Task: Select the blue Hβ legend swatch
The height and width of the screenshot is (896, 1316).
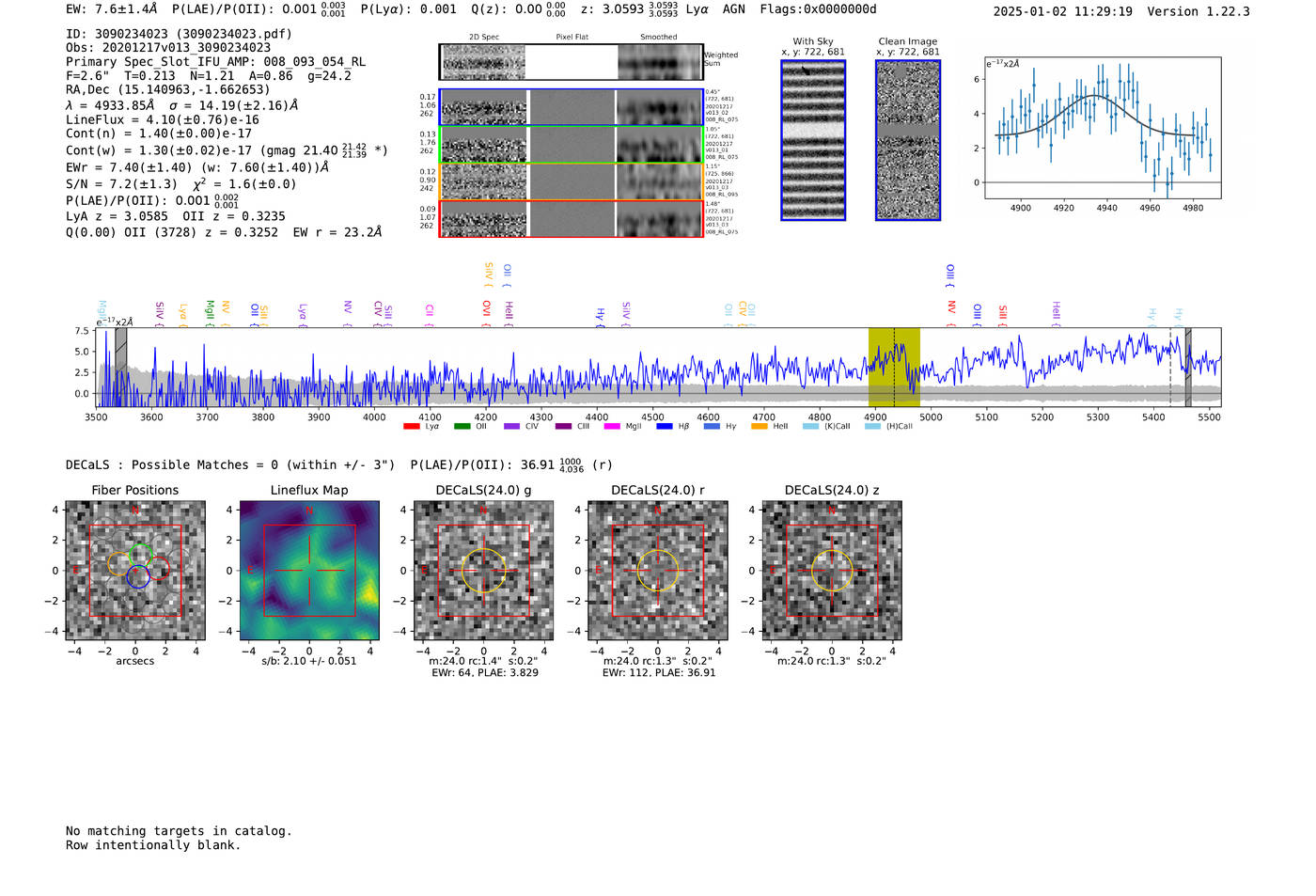Action: [x=664, y=427]
